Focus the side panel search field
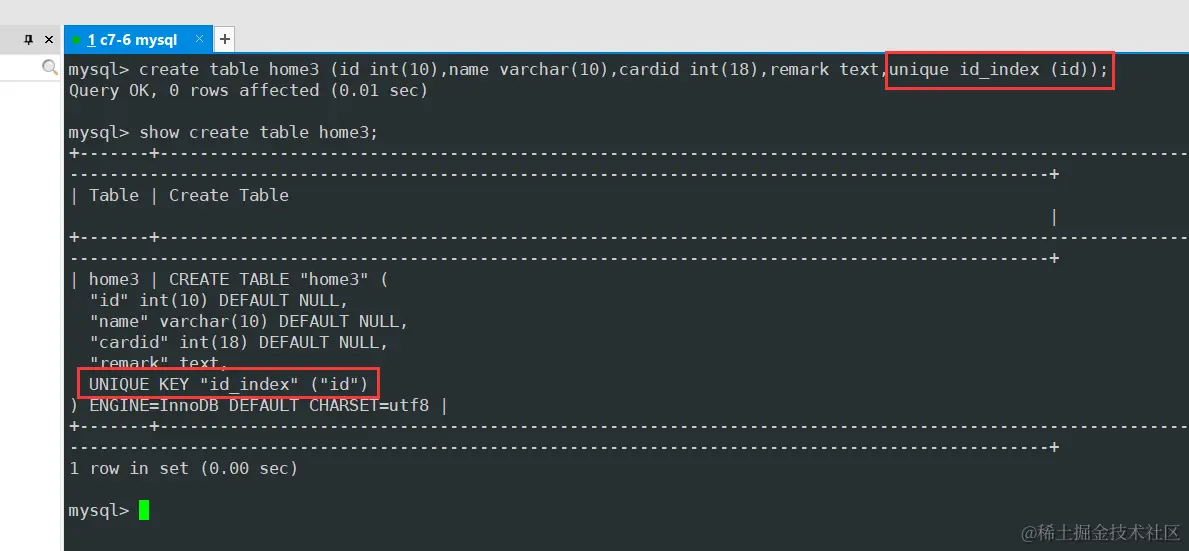1189x551 pixels. coord(20,67)
